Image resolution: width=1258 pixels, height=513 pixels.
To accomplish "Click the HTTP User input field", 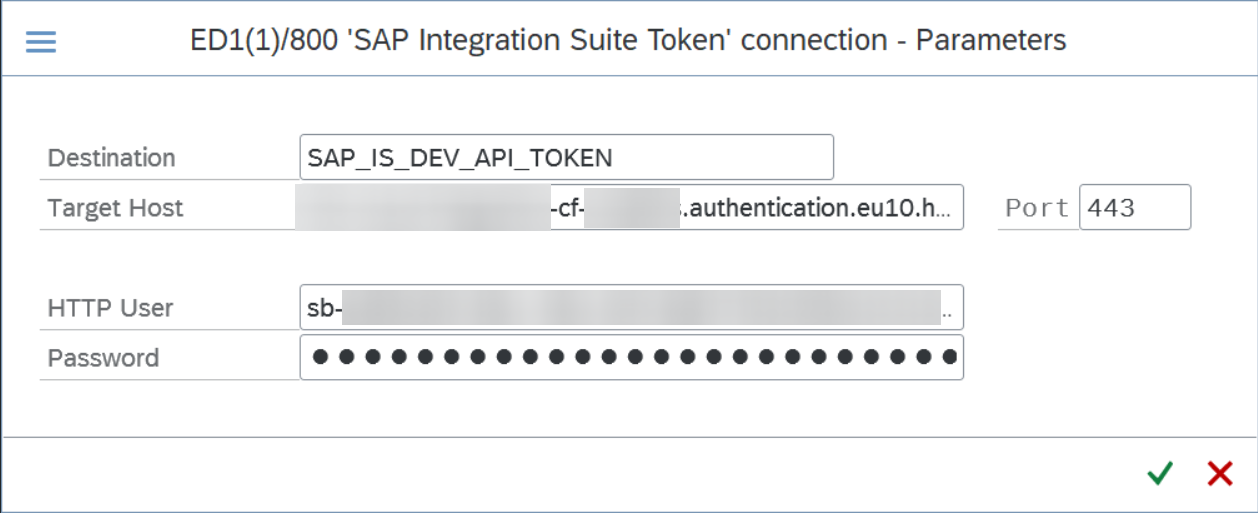I will pos(631,307).
